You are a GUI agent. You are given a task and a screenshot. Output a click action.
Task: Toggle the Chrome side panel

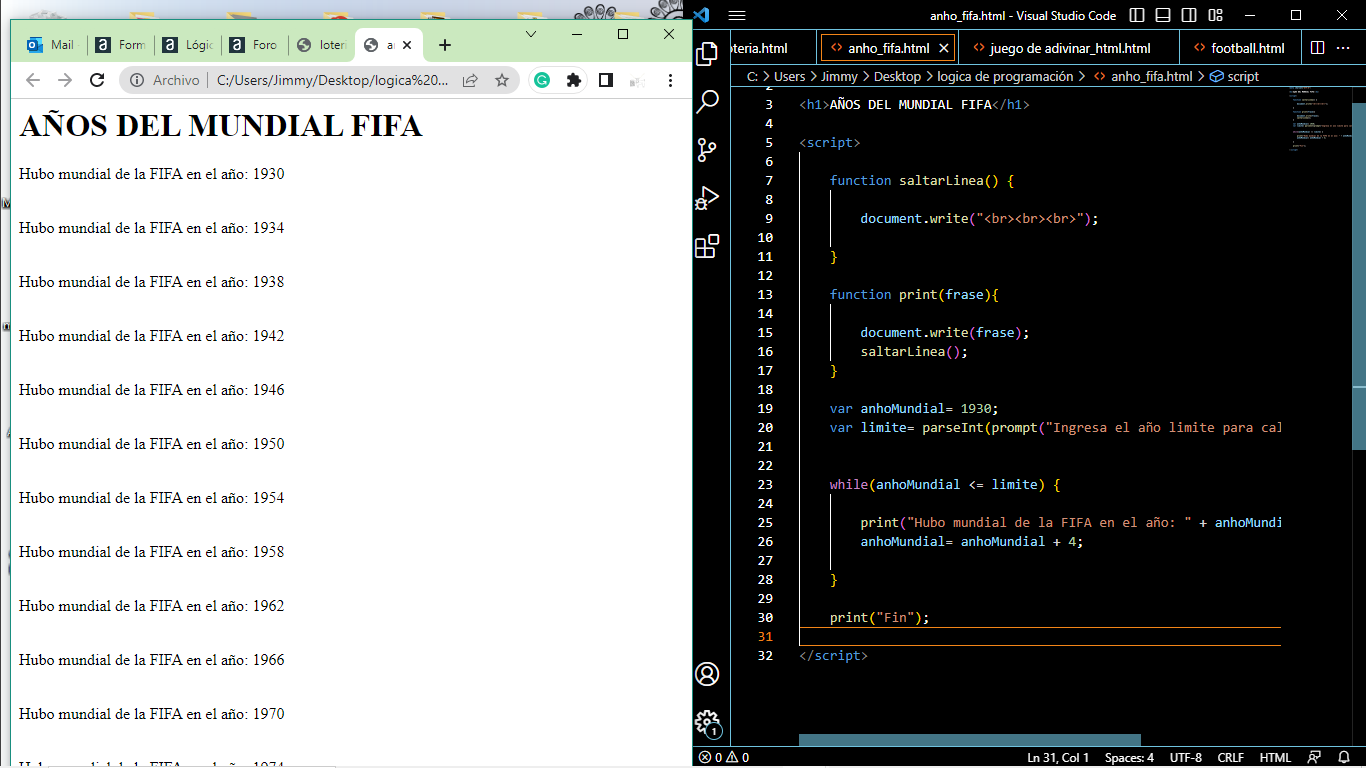tap(605, 80)
